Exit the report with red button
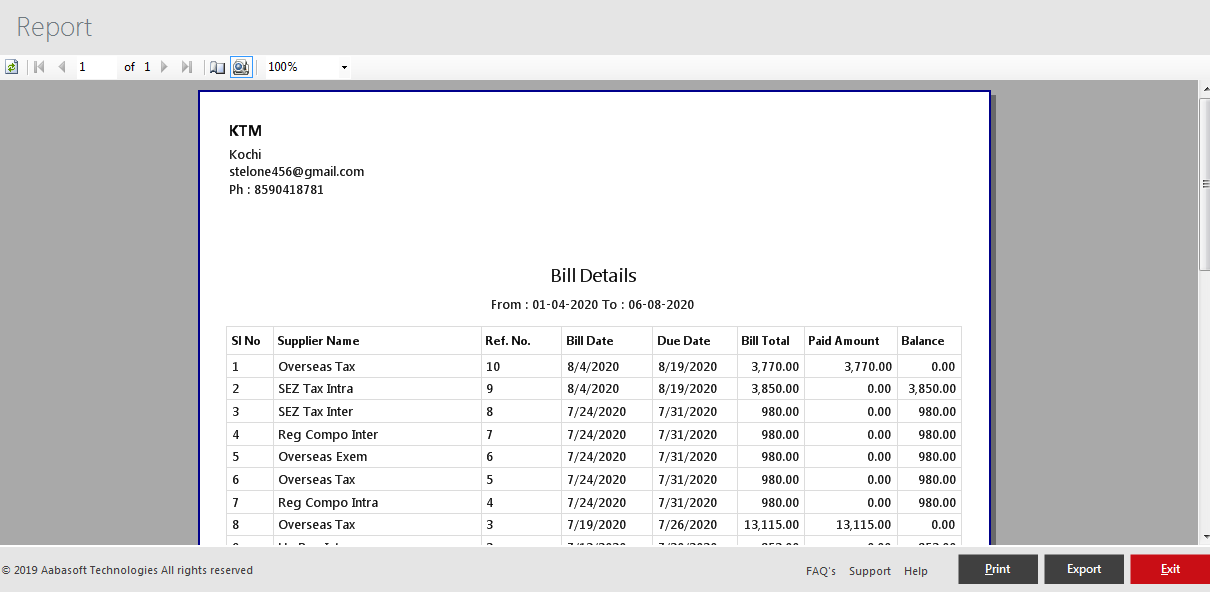This screenshot has width=1210, height=592. 1170,569
